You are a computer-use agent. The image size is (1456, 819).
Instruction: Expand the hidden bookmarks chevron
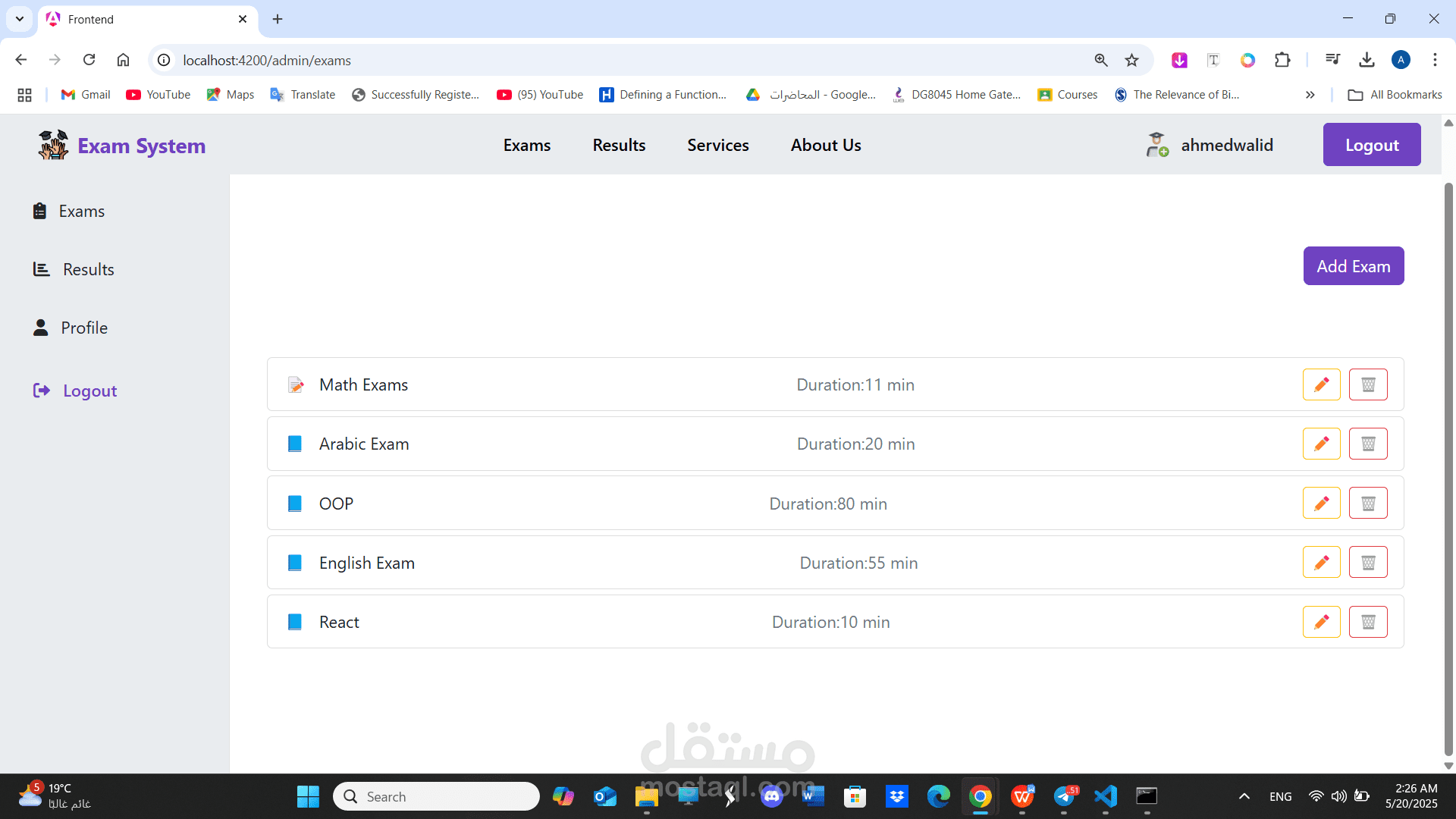click(x=1310, y=95)
